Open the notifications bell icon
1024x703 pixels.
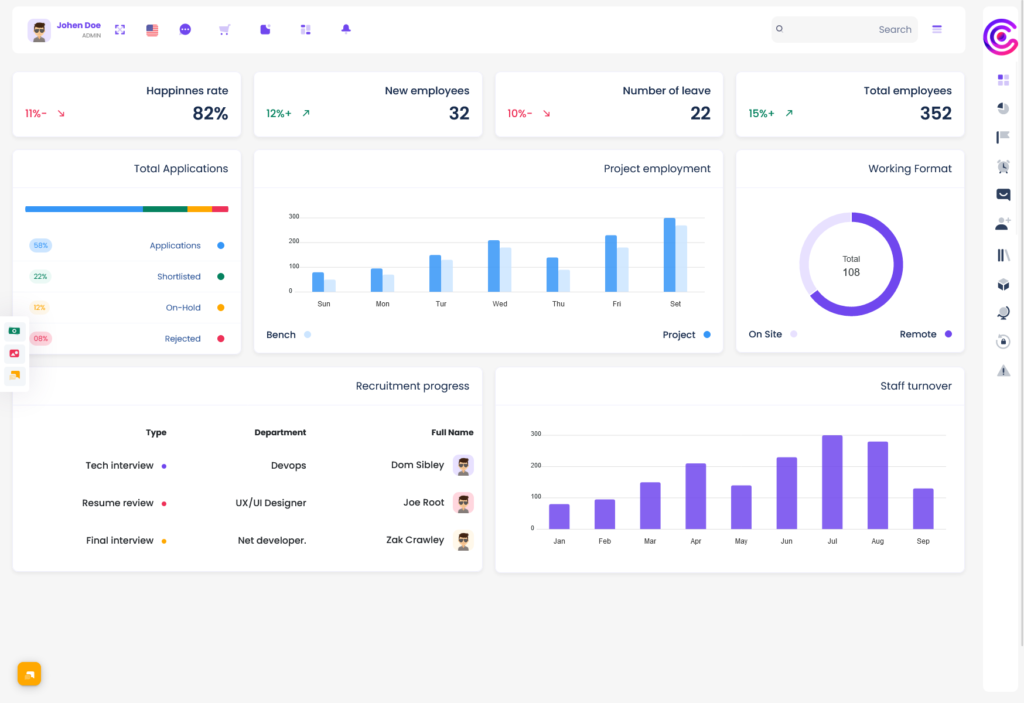click(x=345, y=29)
